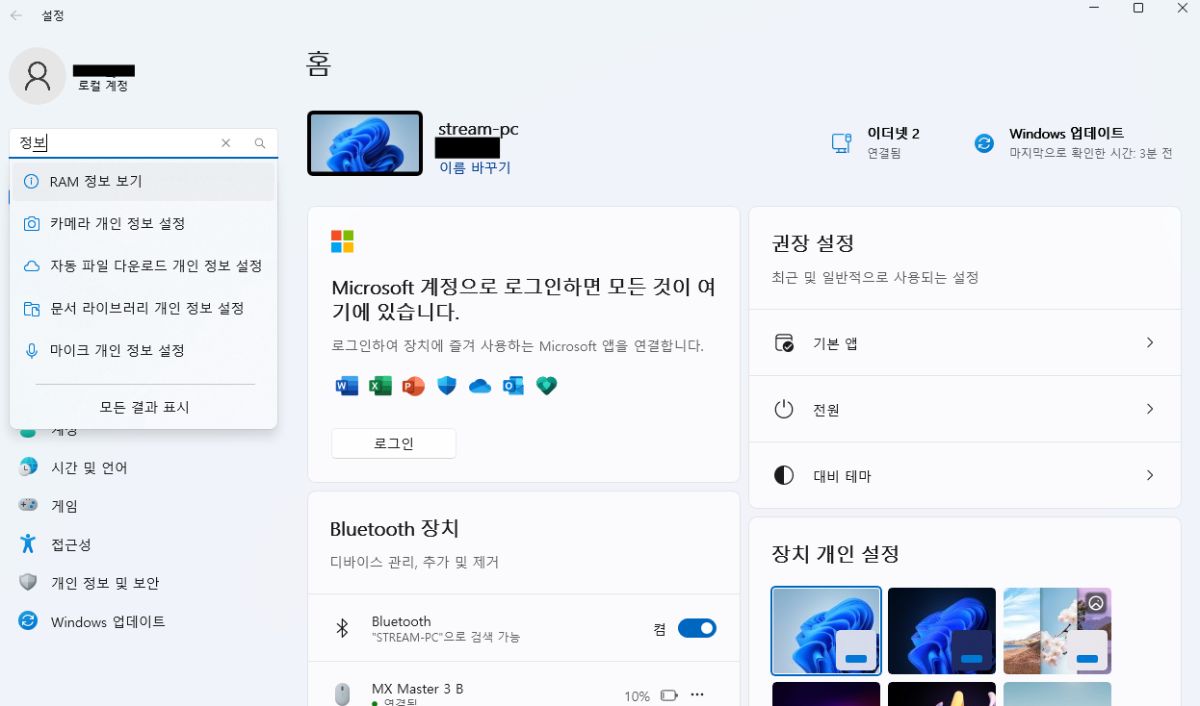Click the search magnifier icon

pyautogui.click(x=260, y=143)
